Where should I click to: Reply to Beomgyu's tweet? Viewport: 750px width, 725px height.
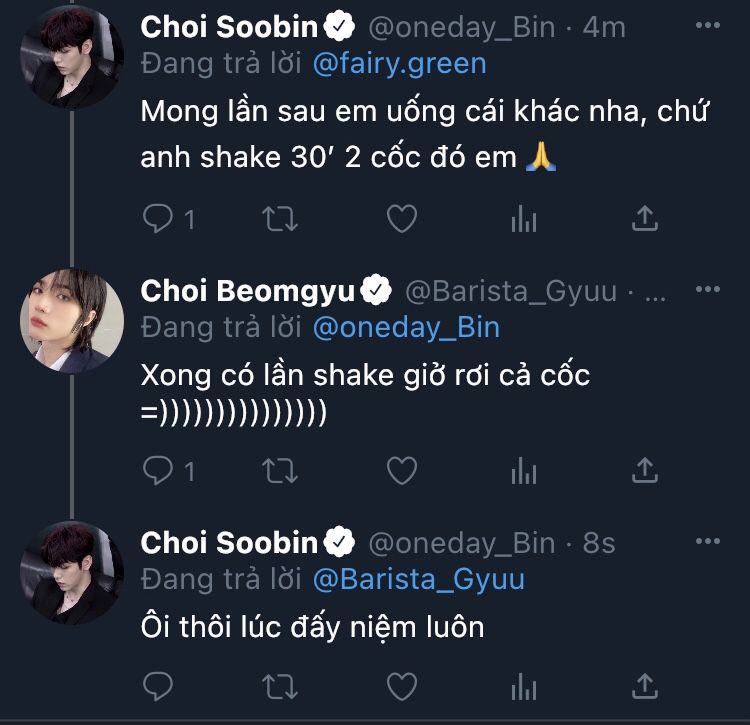pyautogui.click(x=158, y=470)
